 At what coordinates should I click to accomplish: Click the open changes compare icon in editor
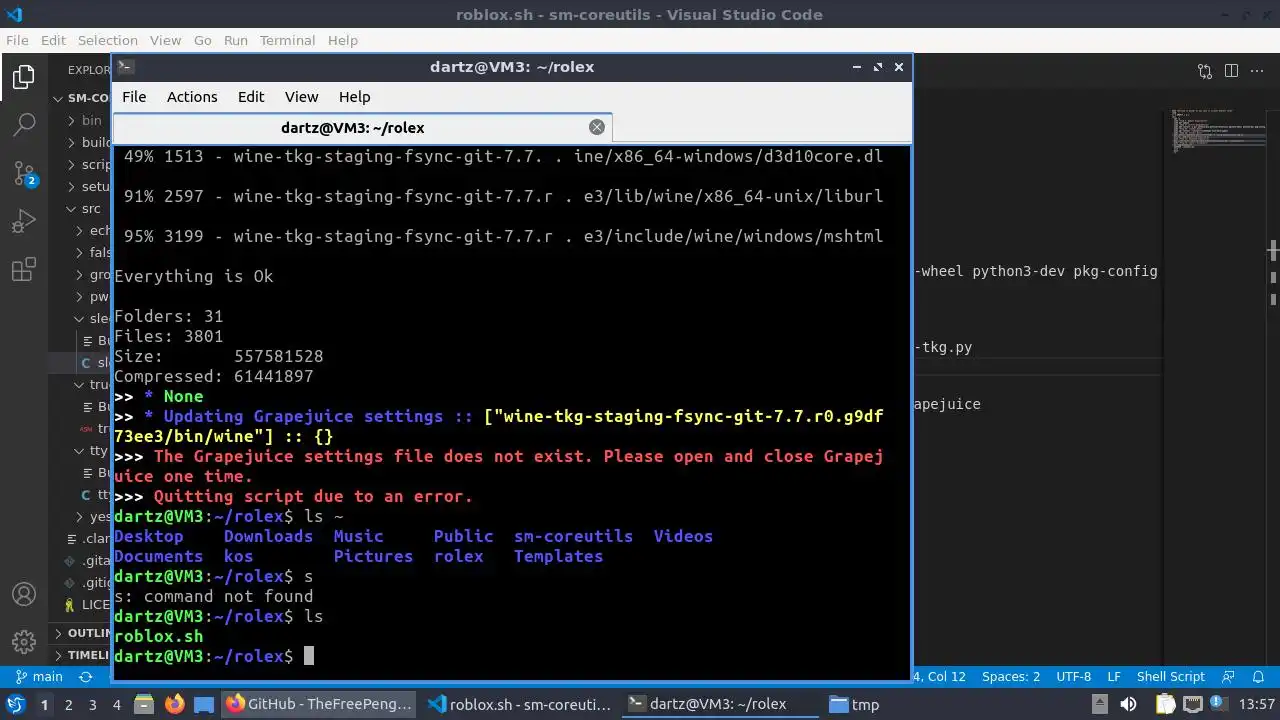pyautogui.click(x=1205, y=70)
